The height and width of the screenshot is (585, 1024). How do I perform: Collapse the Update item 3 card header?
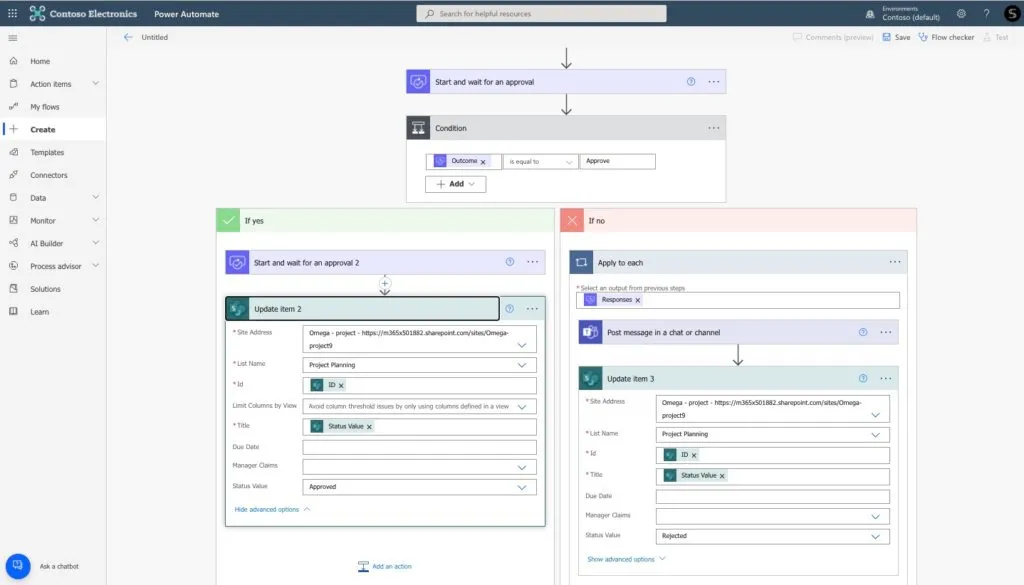[738, 378]
